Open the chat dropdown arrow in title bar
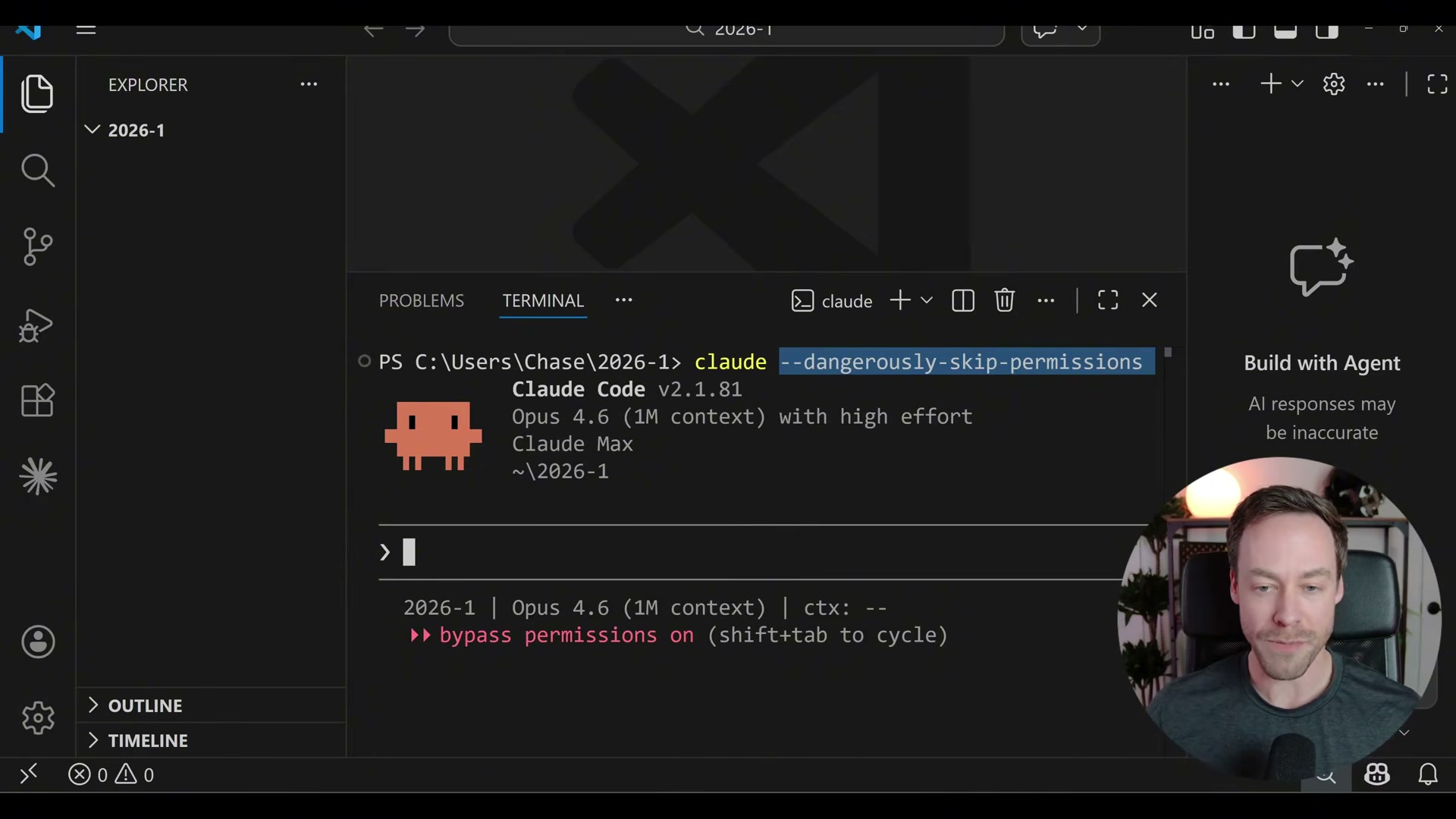 (x=1082, y=30)
